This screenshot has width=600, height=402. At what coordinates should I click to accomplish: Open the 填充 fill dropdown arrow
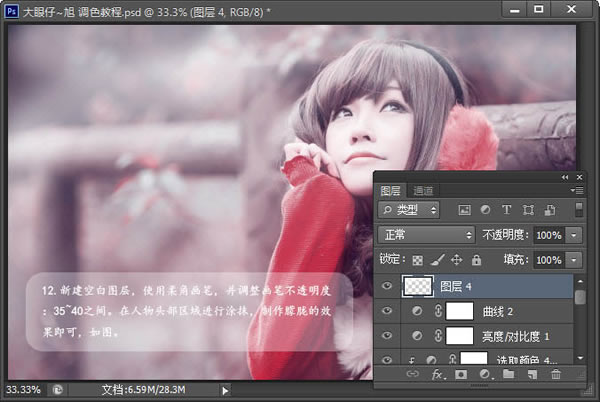pyautogui.click(x=574, y=260)
